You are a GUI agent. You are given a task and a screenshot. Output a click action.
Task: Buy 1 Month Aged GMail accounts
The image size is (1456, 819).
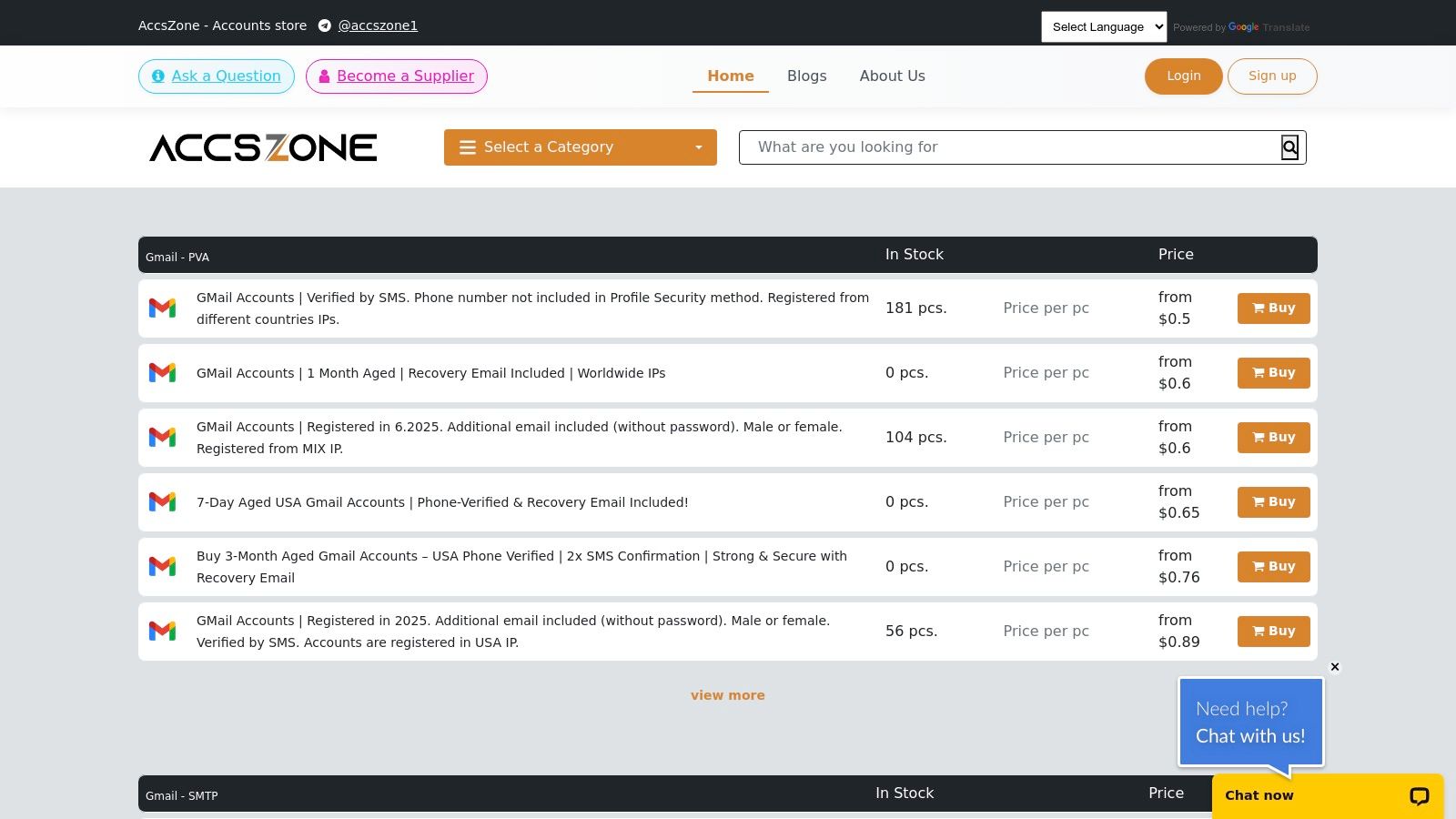point(1274,373)
